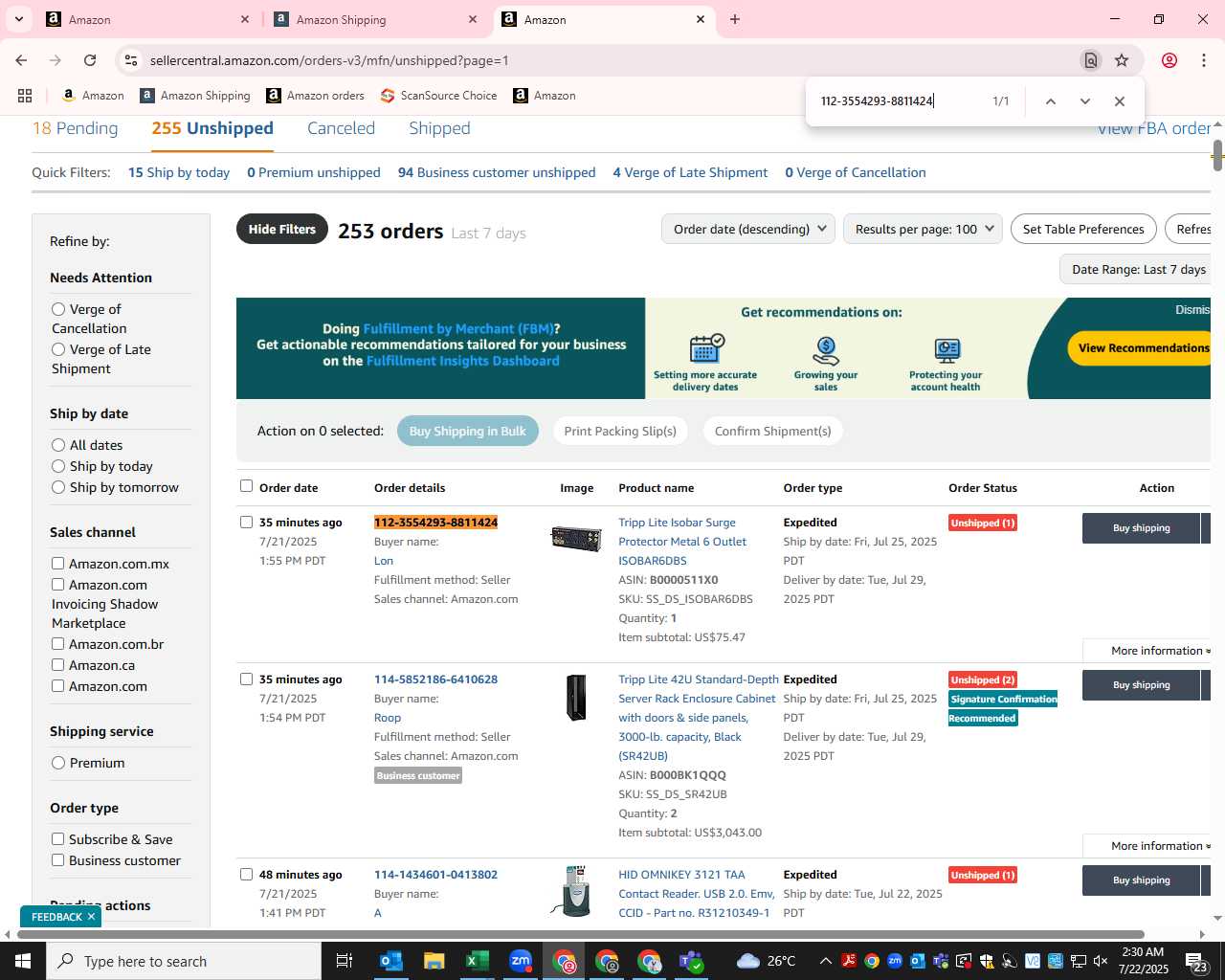
Task: Click the Windows Start button
Action: [23, 961]
